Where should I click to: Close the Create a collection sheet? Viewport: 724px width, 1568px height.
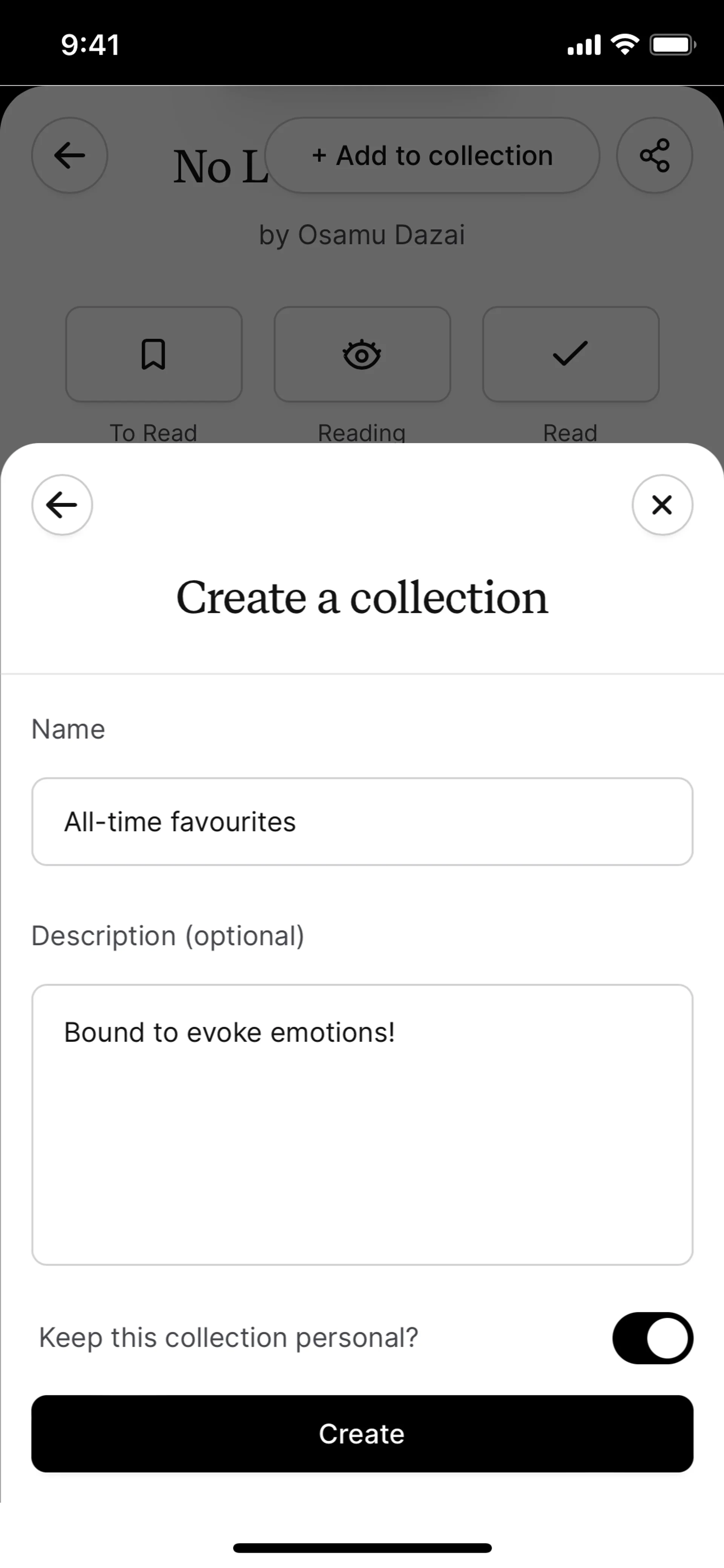click(x=661, y=505)
